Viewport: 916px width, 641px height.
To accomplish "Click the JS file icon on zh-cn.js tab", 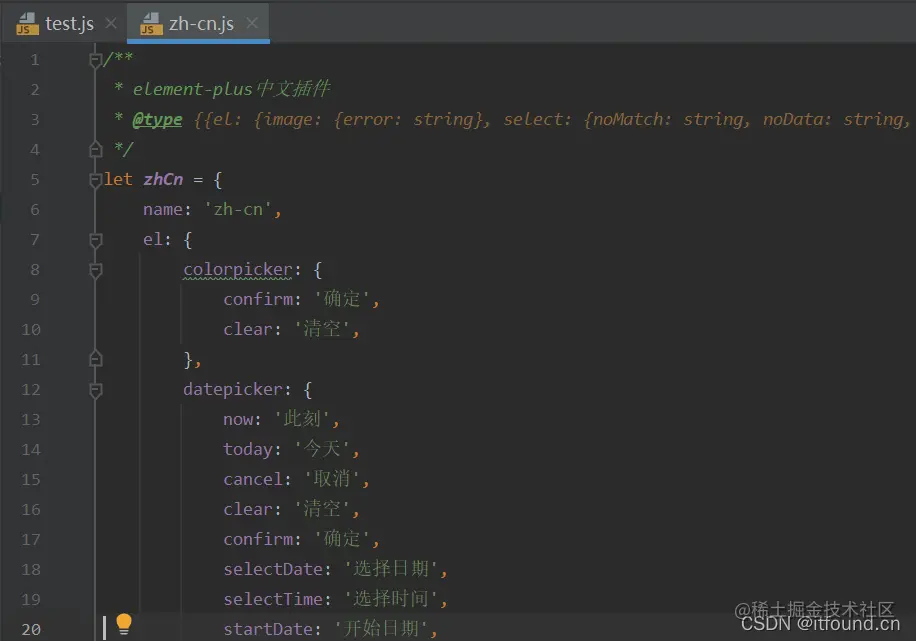I will (151, 24).
